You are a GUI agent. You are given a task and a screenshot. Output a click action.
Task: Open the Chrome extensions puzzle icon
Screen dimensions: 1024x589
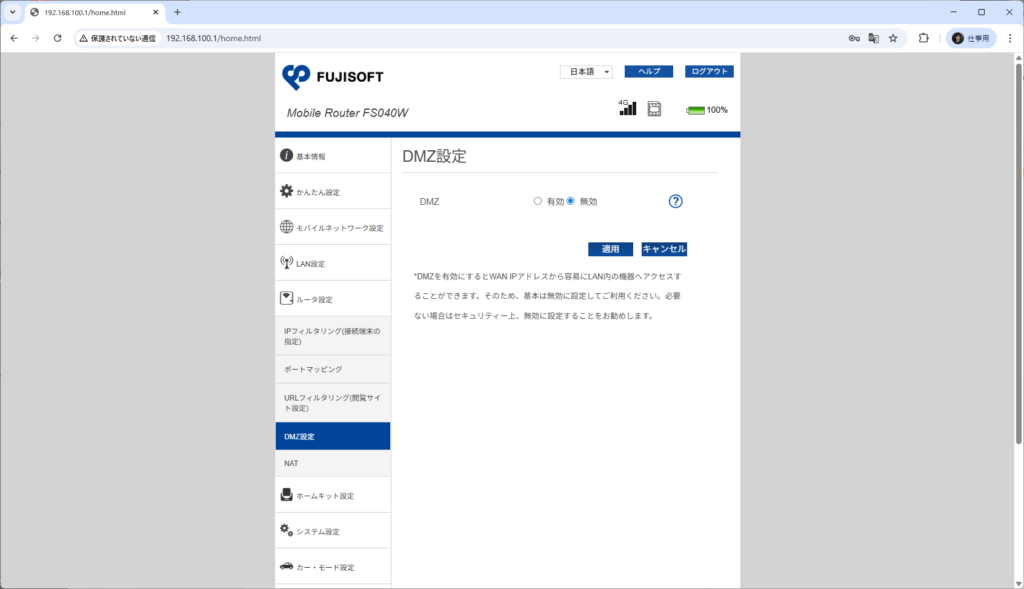(923, 38)
